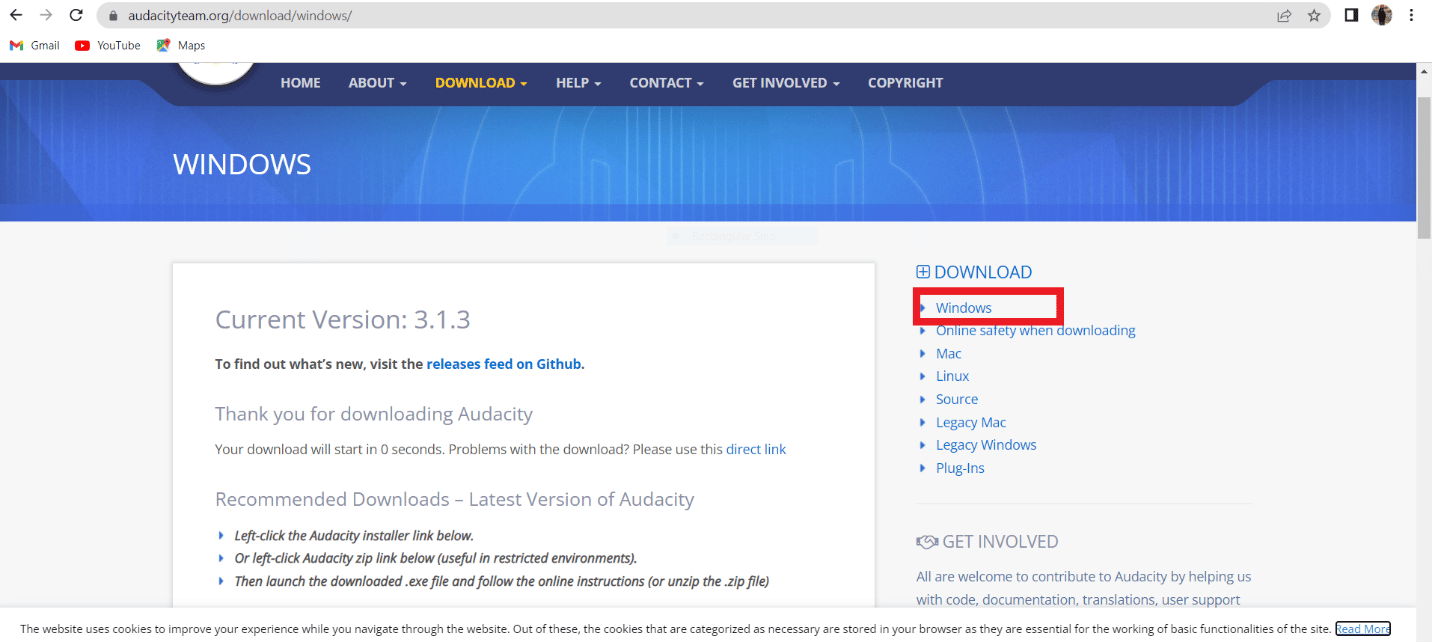This screenshot has width=1432, height=642.
Task: Open the browser side panel icon
Action: [x=1351, y=15]
